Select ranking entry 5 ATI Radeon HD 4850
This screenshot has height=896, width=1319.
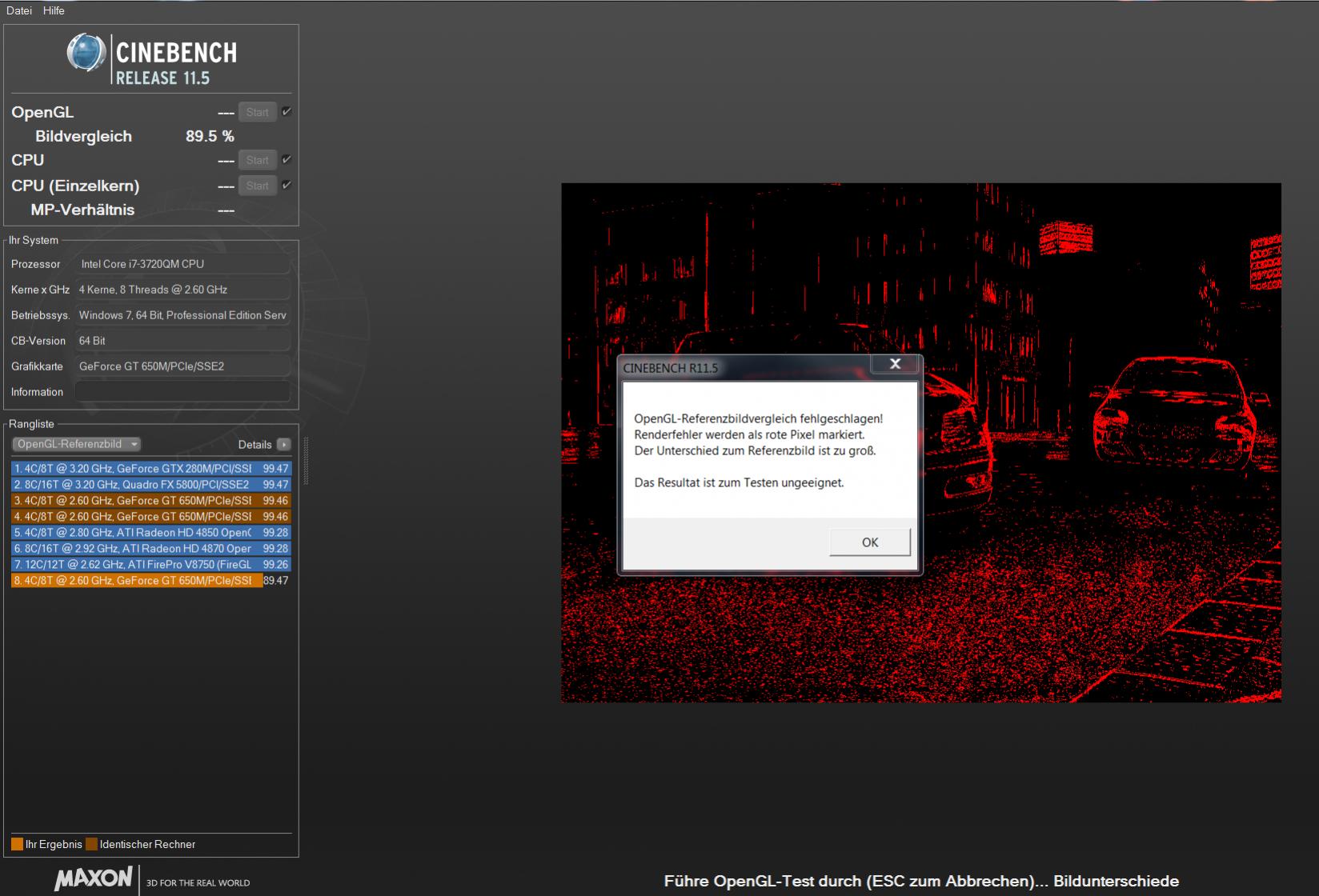pos(151,533)
